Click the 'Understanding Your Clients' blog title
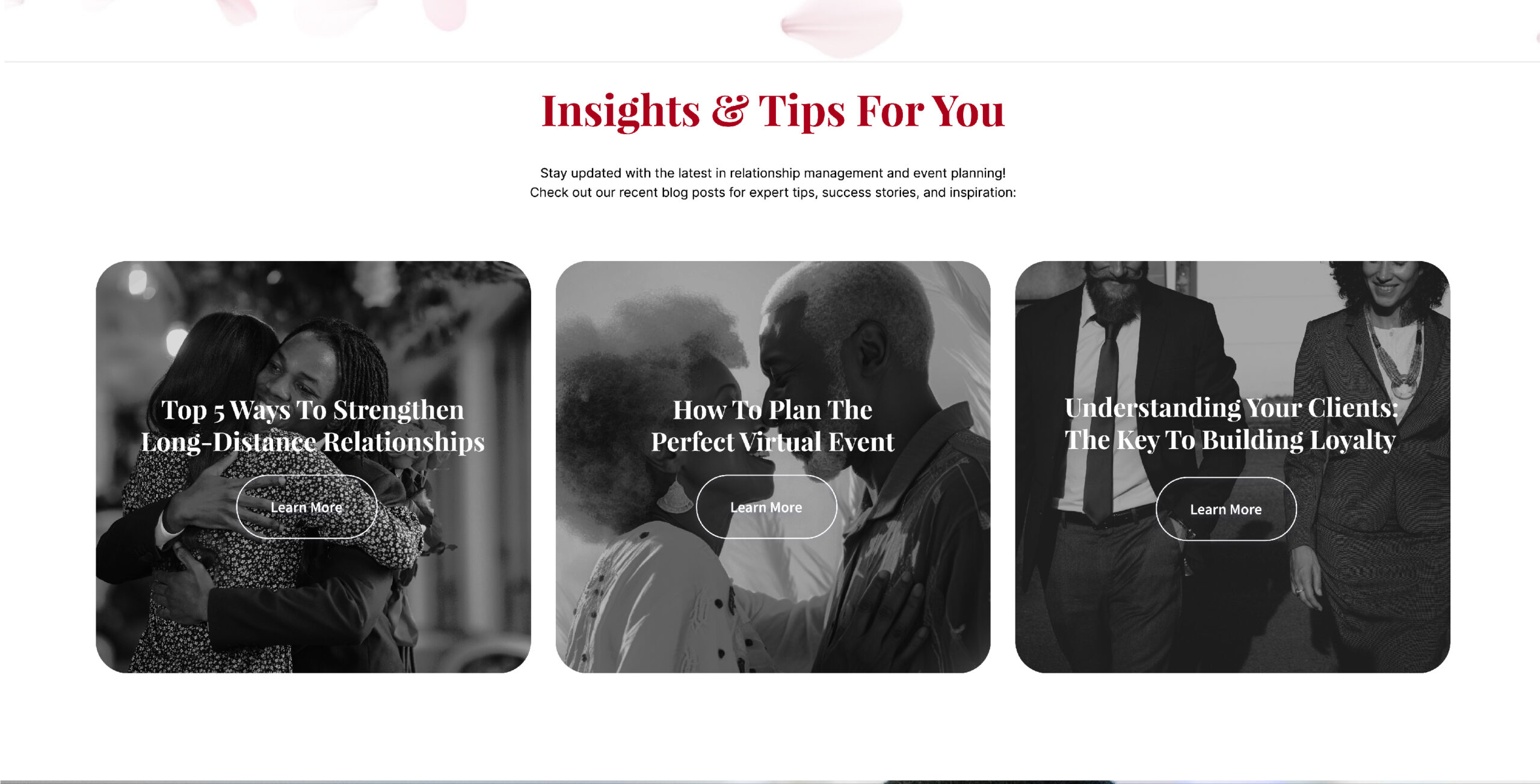Image resolution: width=1540 pixels, height=784 pixels. tap(1231, 424)
